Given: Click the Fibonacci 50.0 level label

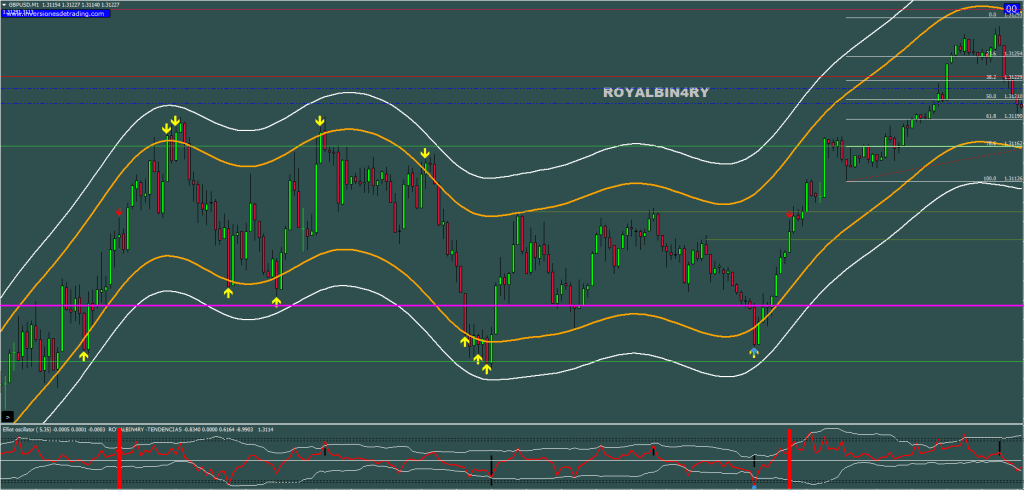Looking at the screenshot, I should (x=991, y=97).
